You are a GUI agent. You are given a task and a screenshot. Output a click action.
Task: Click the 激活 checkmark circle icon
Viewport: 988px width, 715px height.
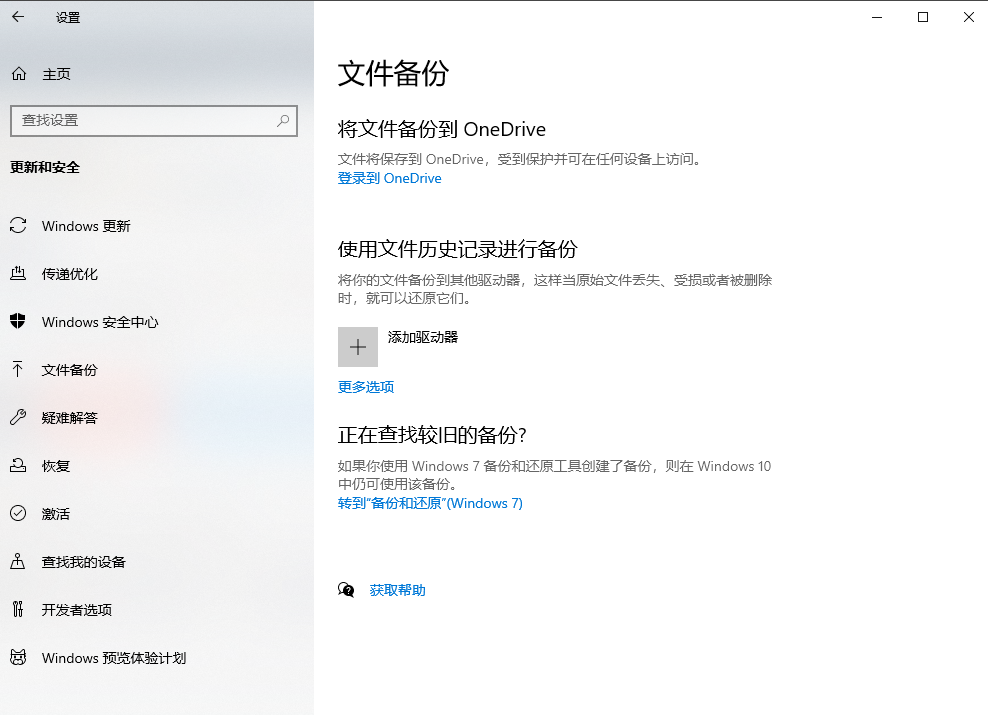click(x=18, y=514)
